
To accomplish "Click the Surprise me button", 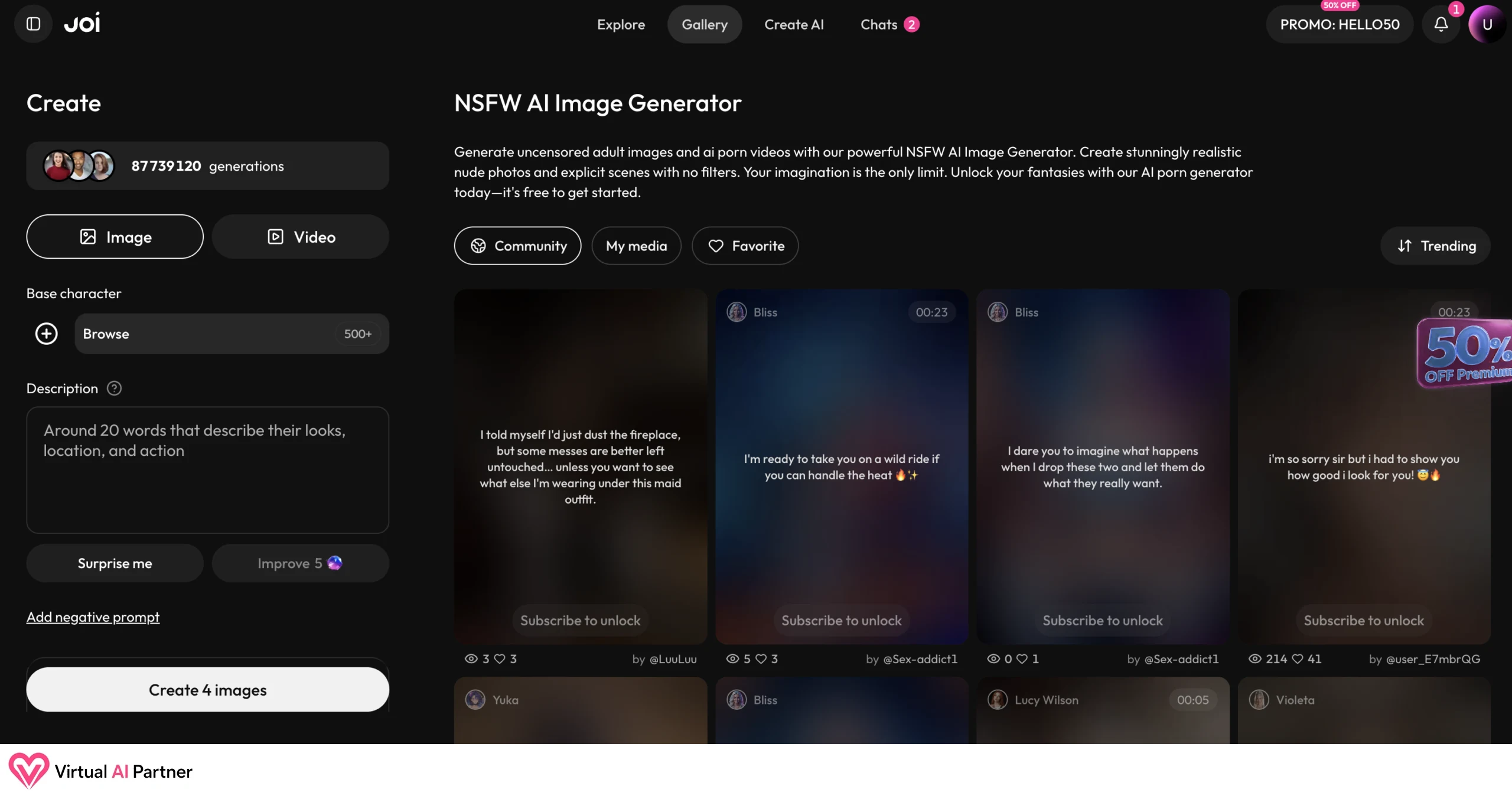I will pyautogui.click(x=115, y=563).
